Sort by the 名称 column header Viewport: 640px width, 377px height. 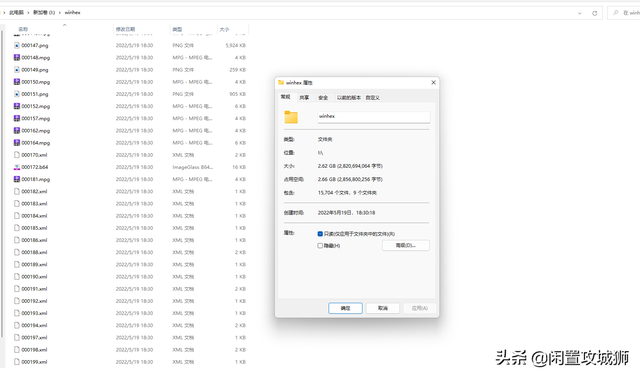[23, 29]
